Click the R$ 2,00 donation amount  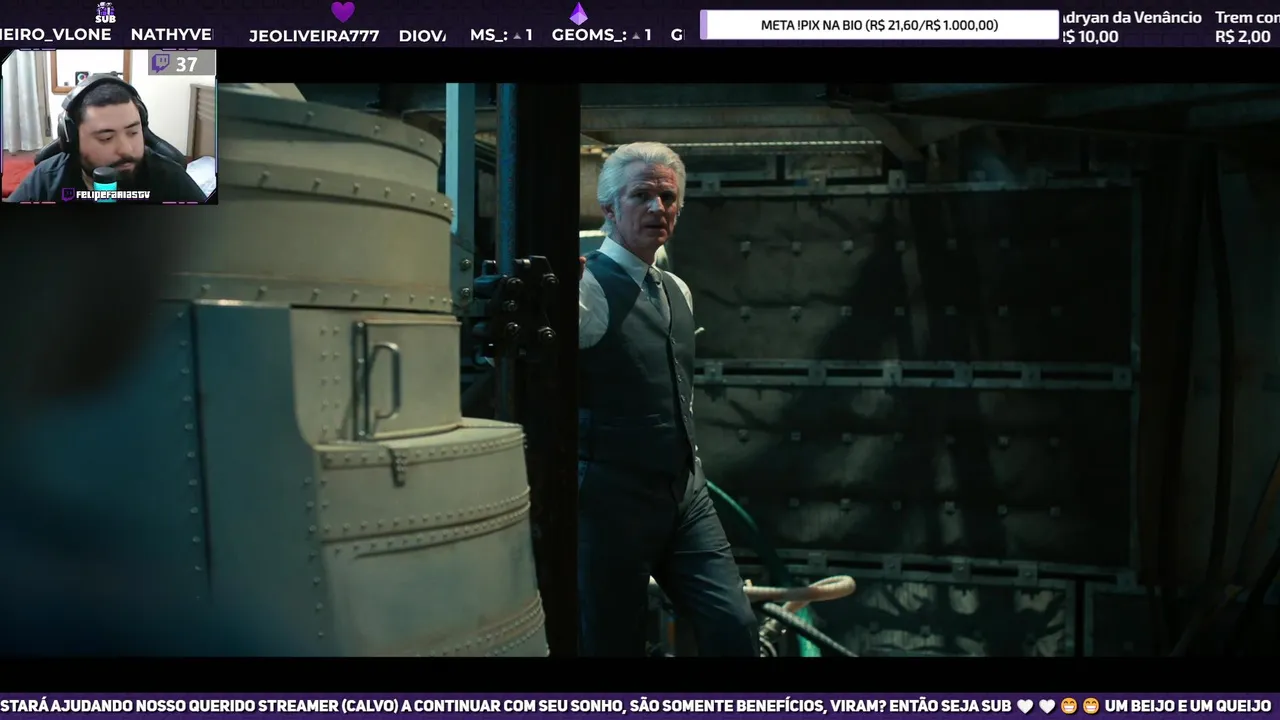1243,37
